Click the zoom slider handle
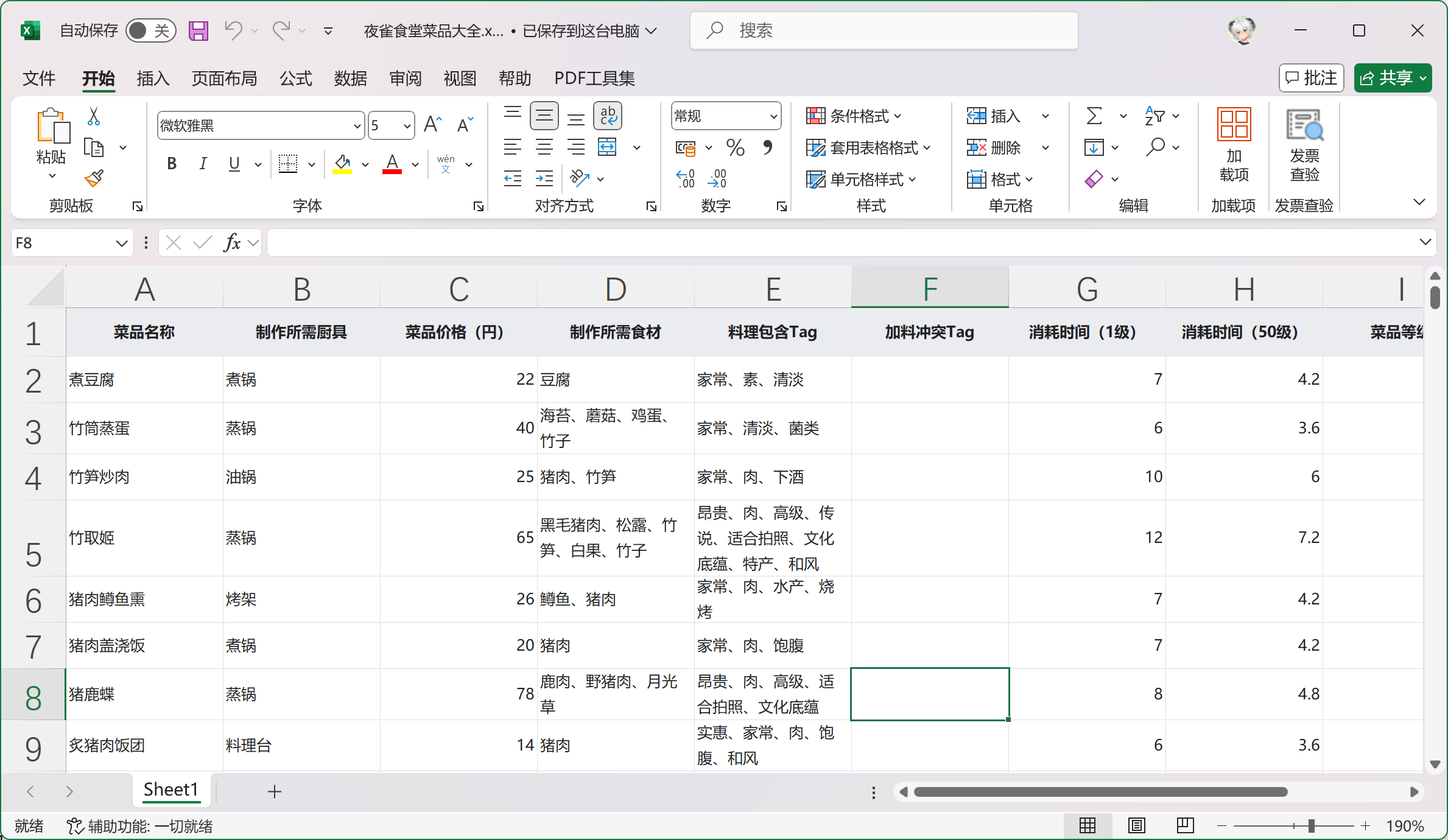 pos(1311,826)
